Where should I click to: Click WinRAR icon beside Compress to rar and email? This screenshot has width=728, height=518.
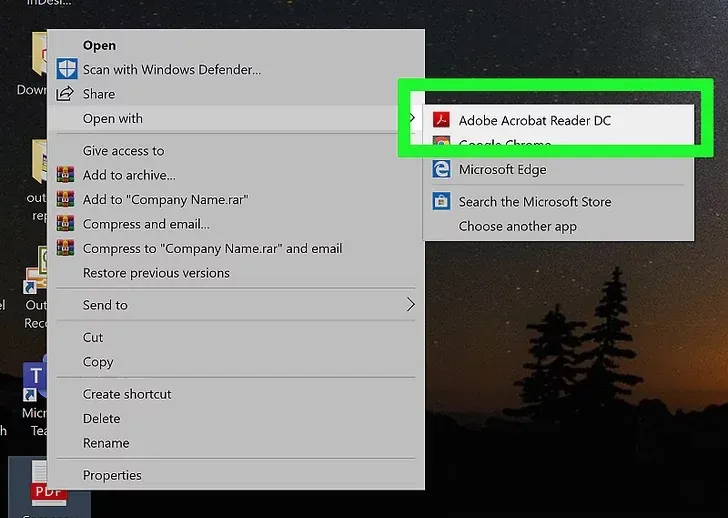(x=65, y=248)
